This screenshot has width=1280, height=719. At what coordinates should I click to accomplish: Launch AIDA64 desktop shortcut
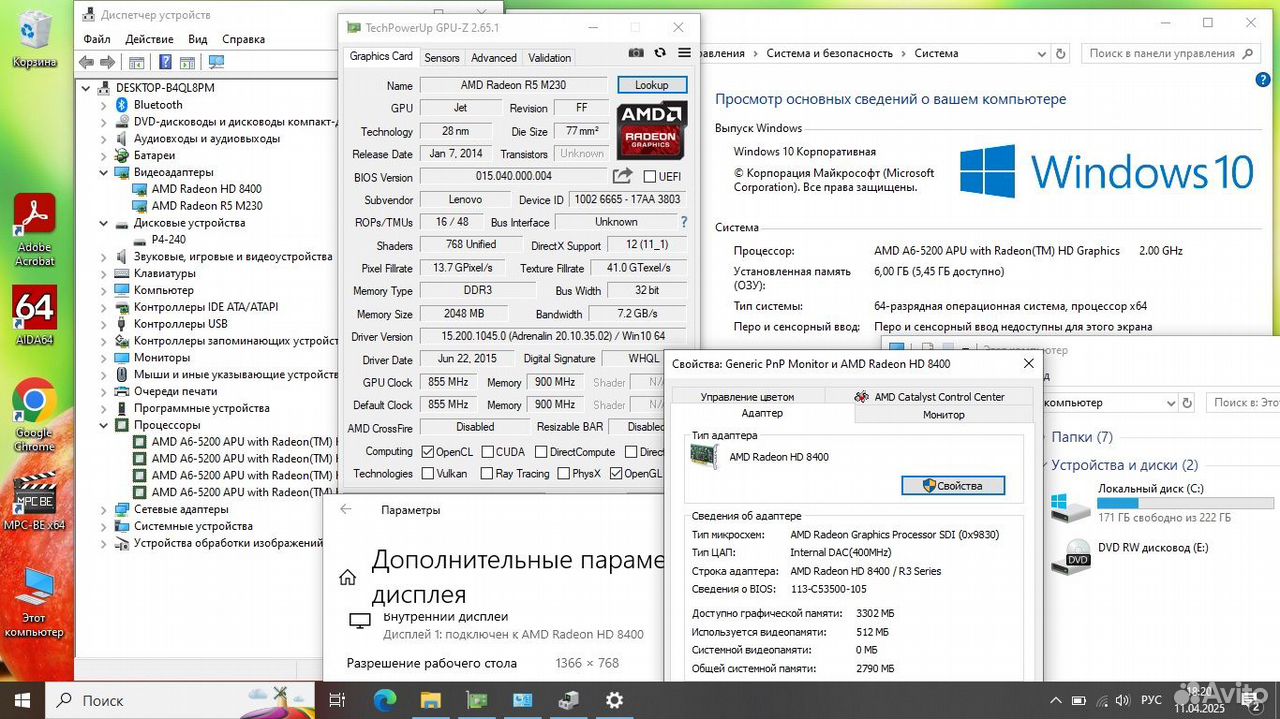[x=34, y=315]
